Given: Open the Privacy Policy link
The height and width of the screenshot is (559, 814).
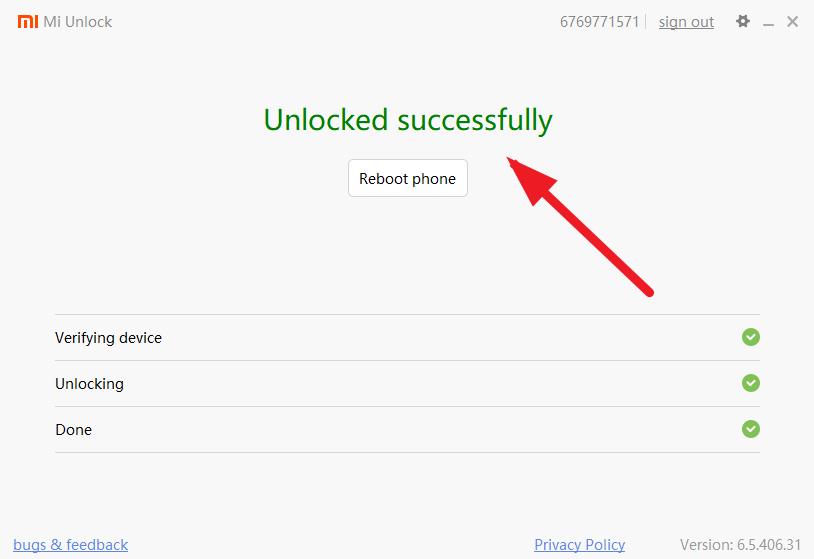Looking at the screenshot, I should point(579,544).
